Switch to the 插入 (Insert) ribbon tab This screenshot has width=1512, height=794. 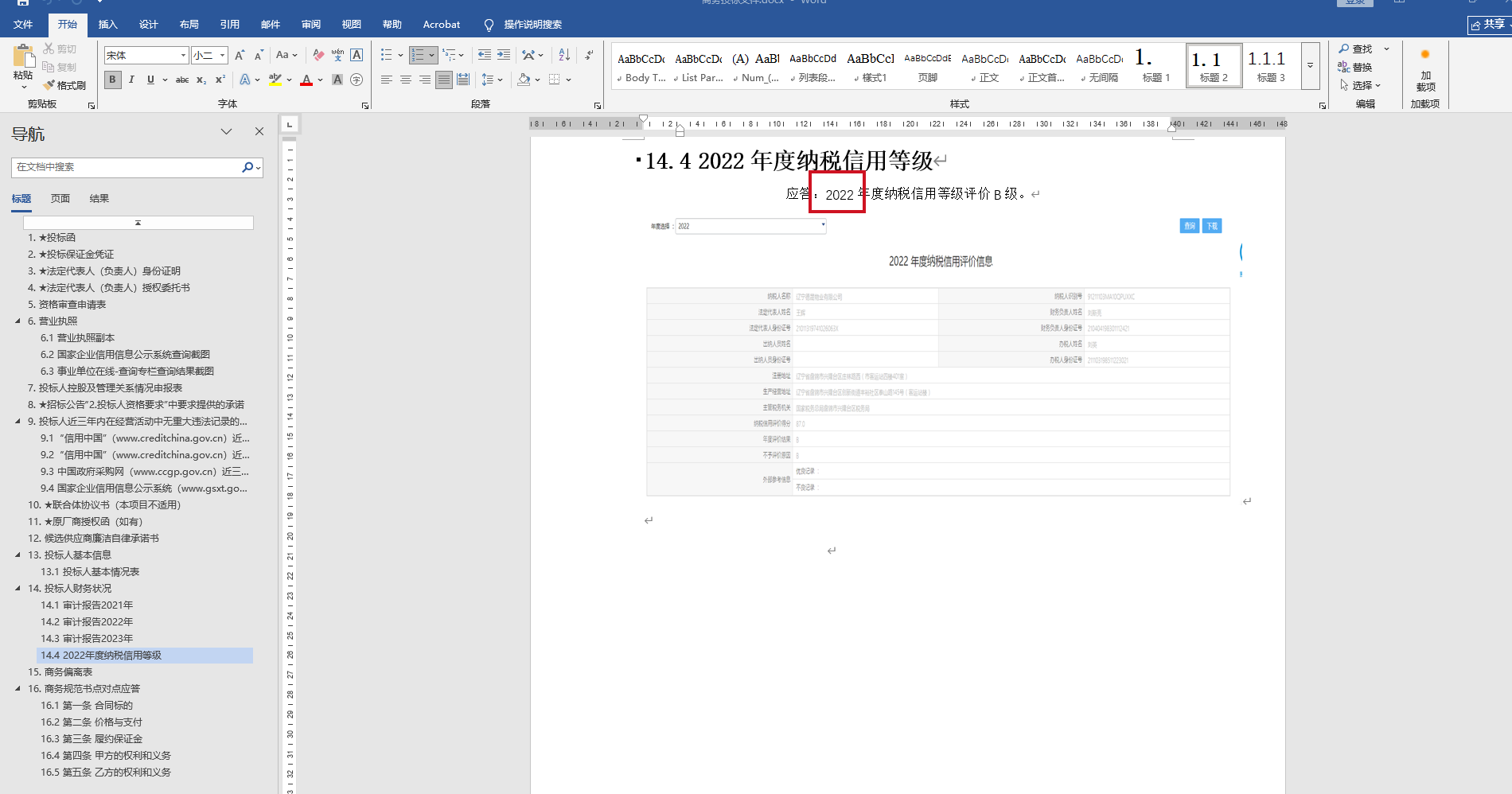click(x=107, y=25)
